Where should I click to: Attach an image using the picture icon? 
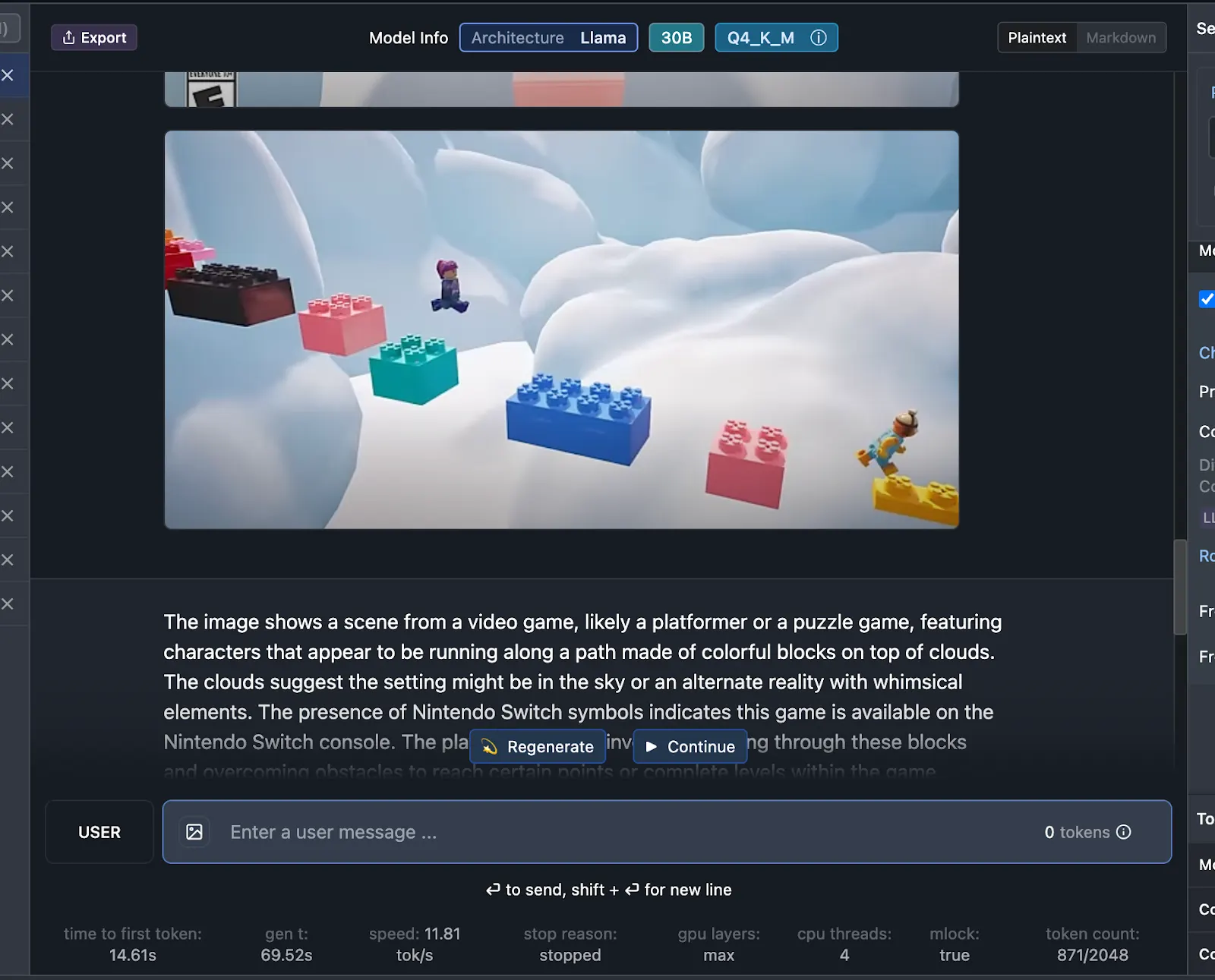coord(194,832)
